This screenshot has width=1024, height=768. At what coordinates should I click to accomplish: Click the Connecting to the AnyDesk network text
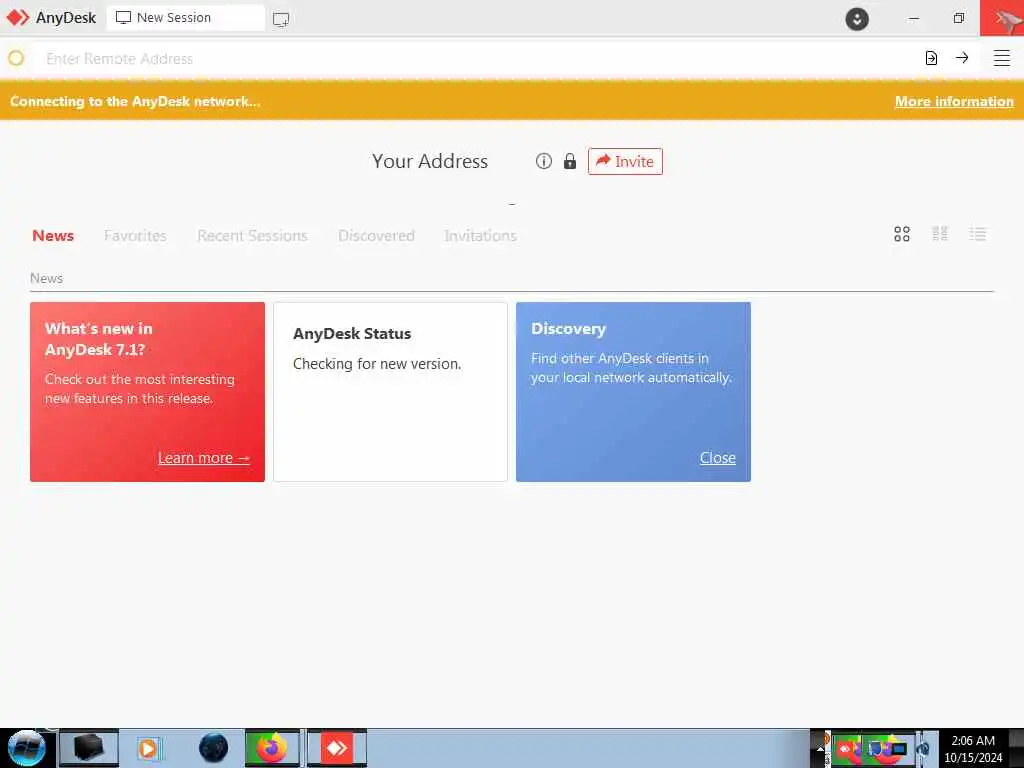135,101
